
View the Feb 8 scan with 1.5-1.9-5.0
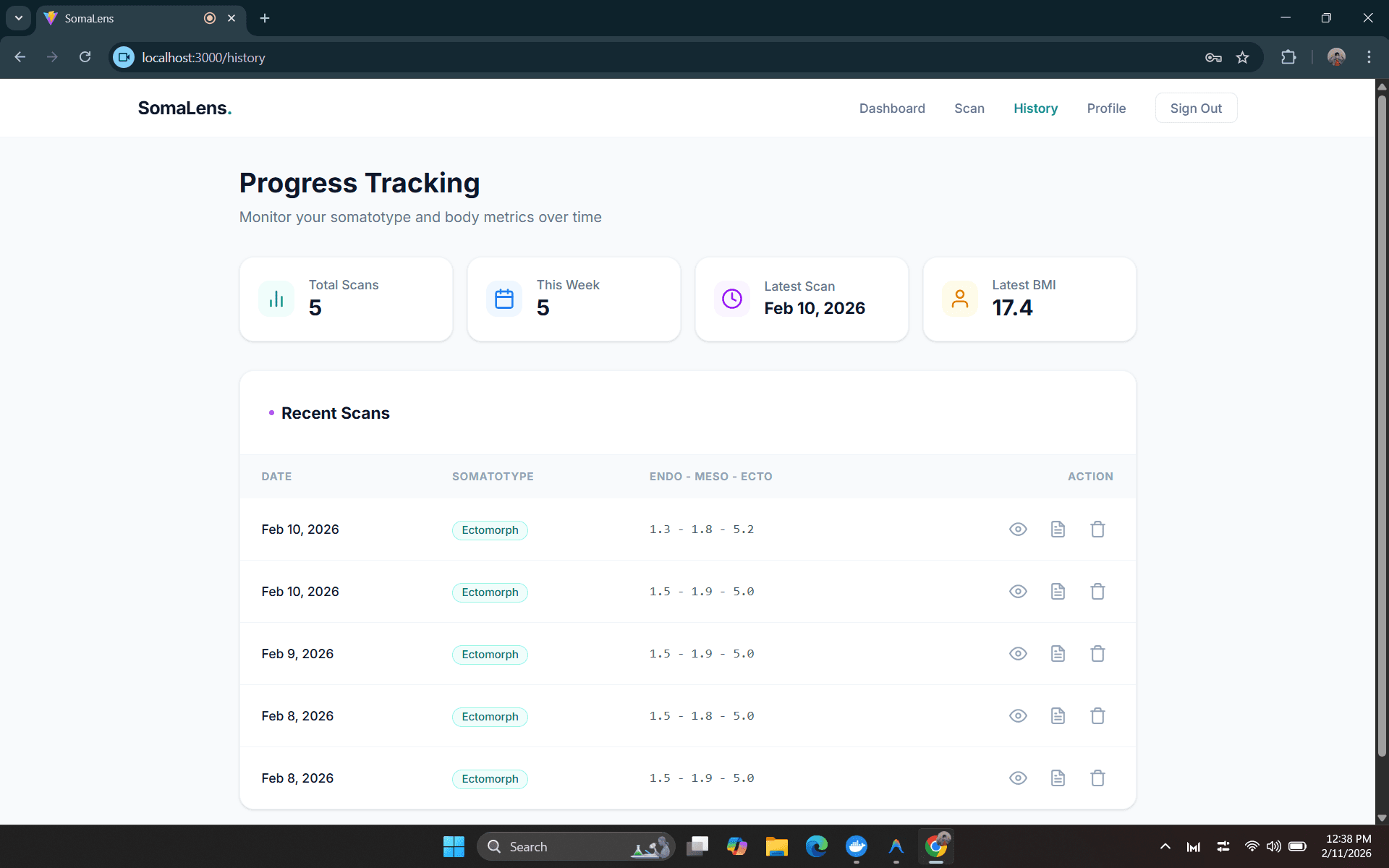pyautogui.click(x=1018, y=778)
